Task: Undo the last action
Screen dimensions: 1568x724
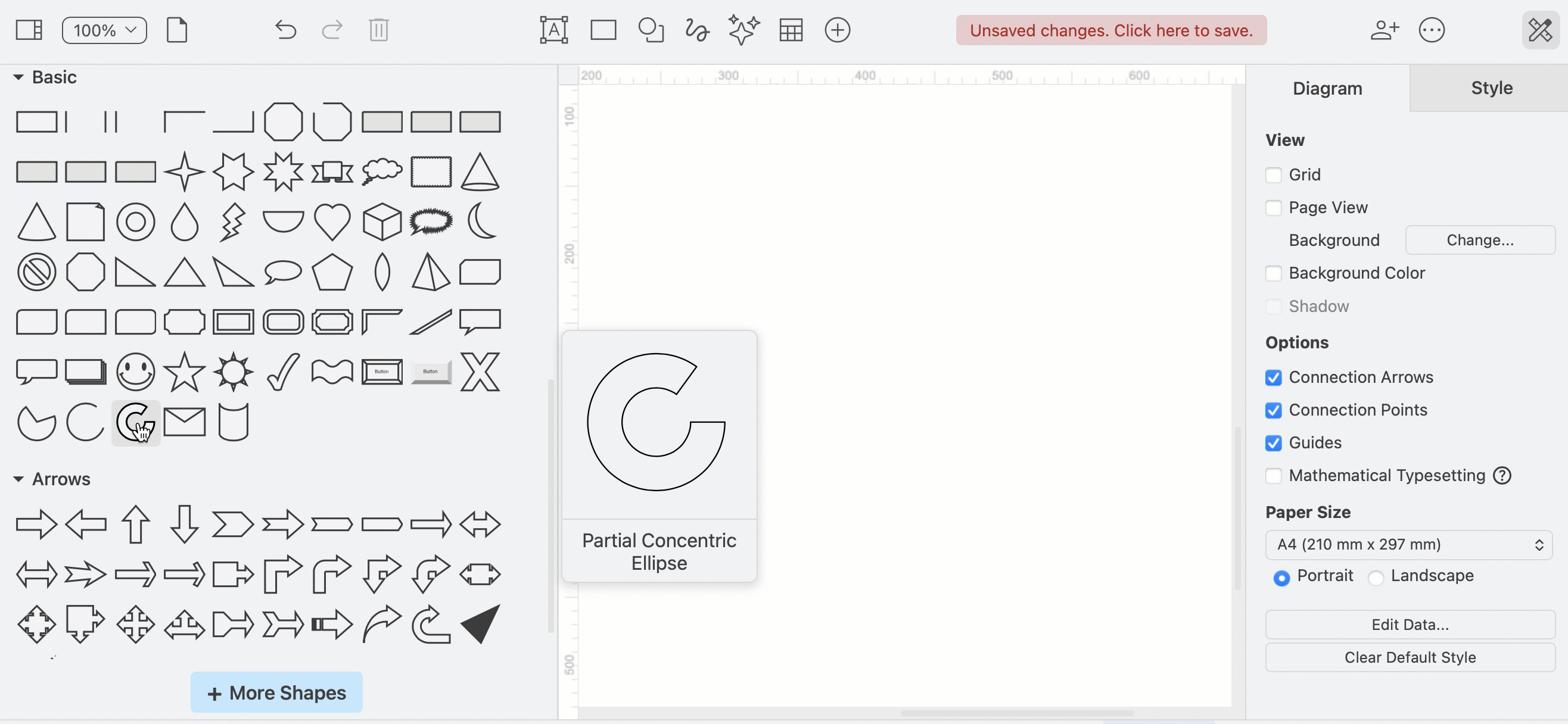Action: point(285,30)
